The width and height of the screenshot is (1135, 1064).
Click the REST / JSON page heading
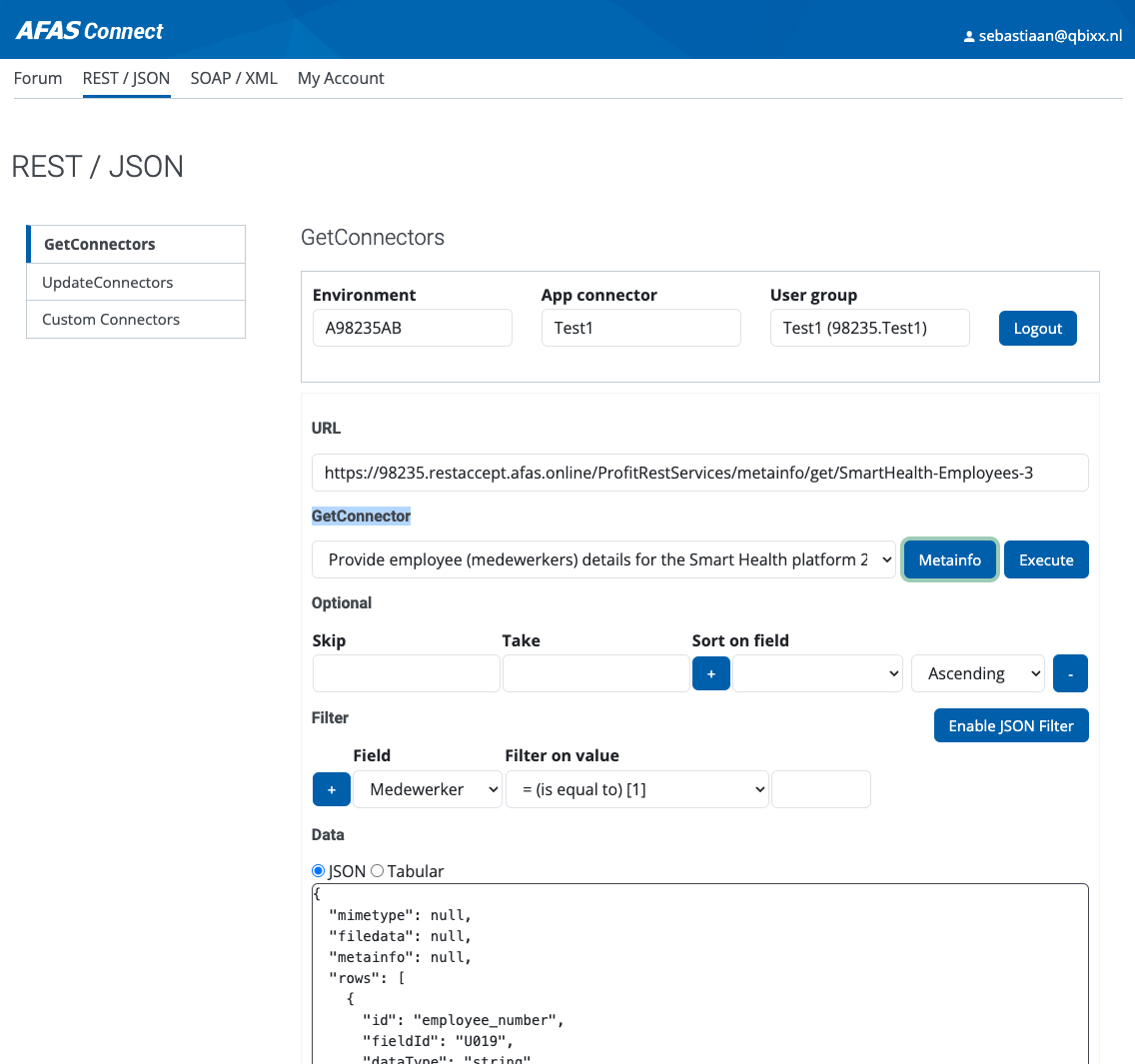coord(98,167)
